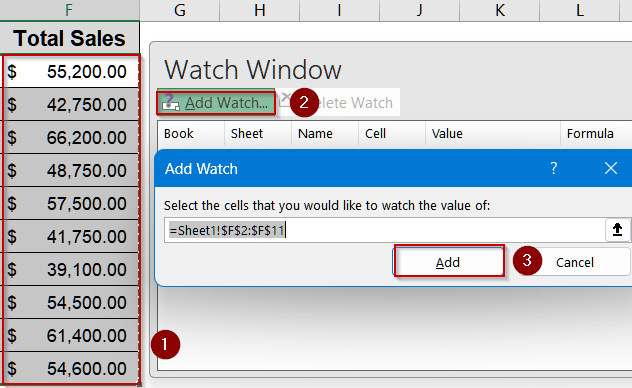
Task: Click the Add button in dialog
Action: [449, 262]
